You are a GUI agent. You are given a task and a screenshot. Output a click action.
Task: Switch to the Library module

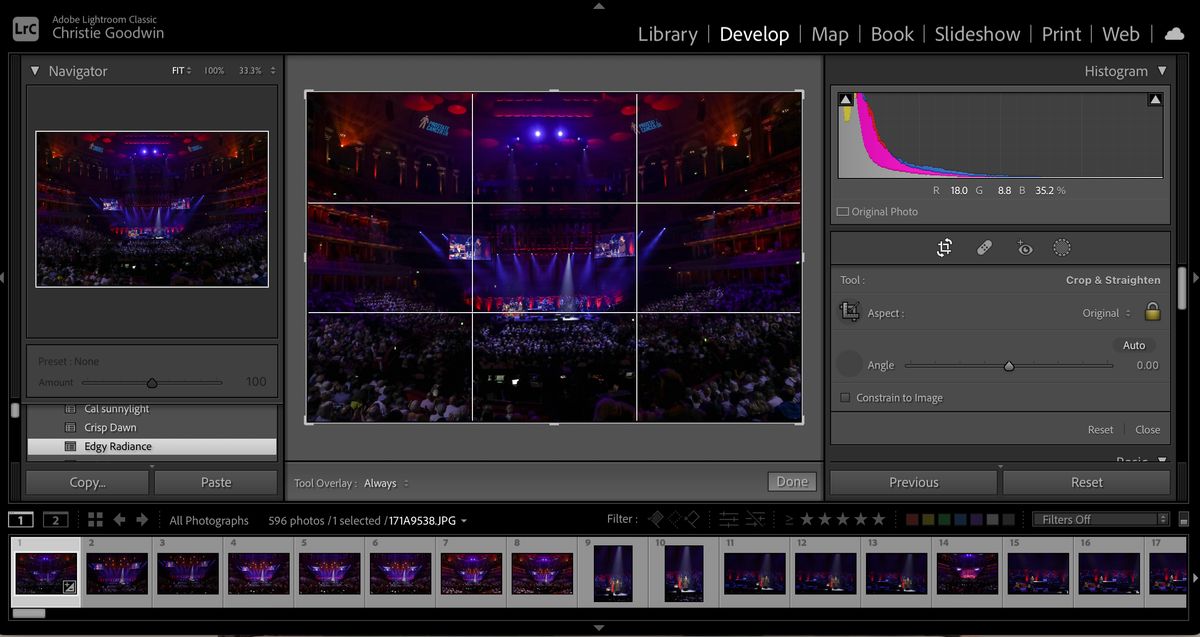coord(667,33)
